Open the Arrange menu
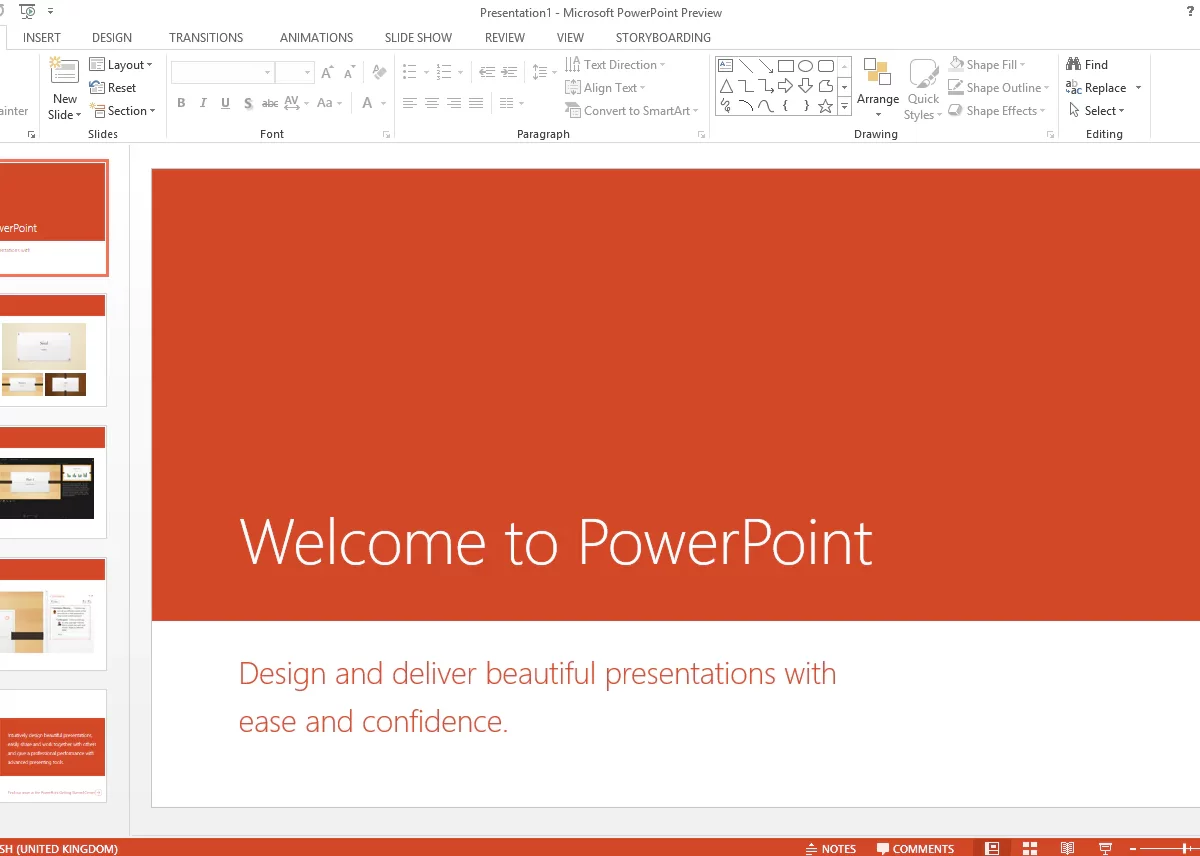 coord(878,87)
